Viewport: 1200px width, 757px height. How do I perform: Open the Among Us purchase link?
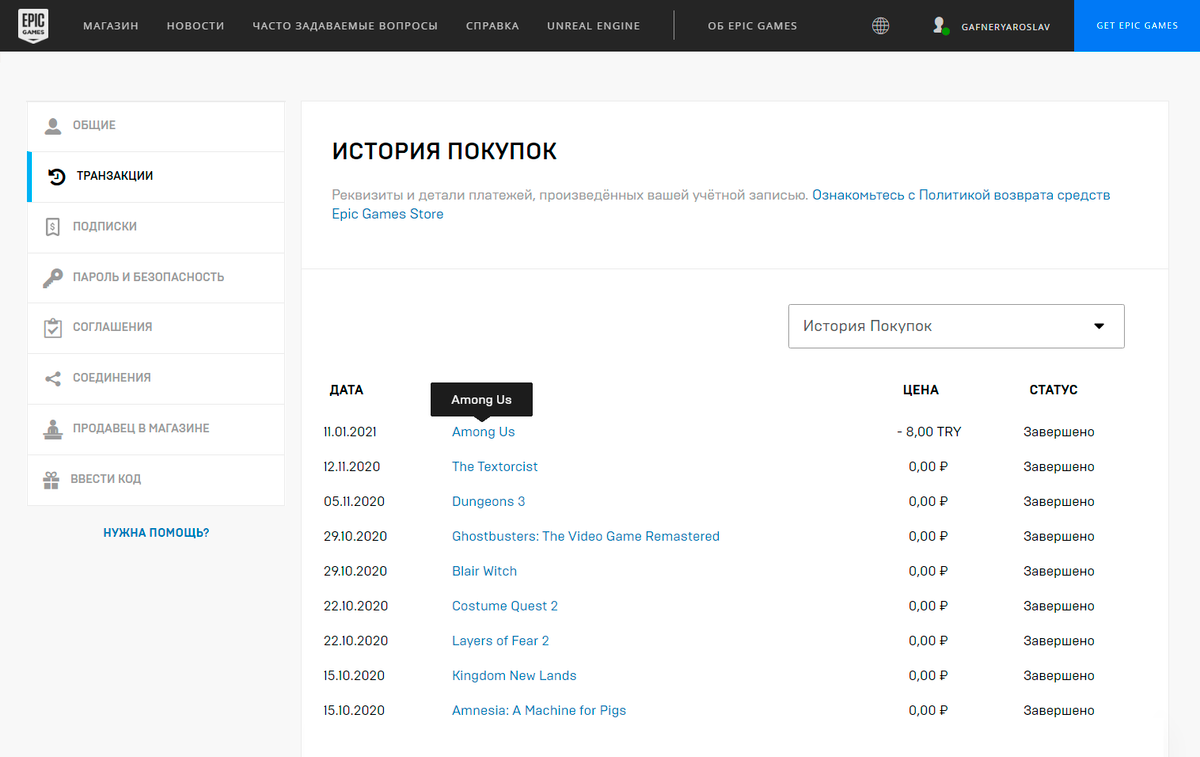tap(483, 432)
